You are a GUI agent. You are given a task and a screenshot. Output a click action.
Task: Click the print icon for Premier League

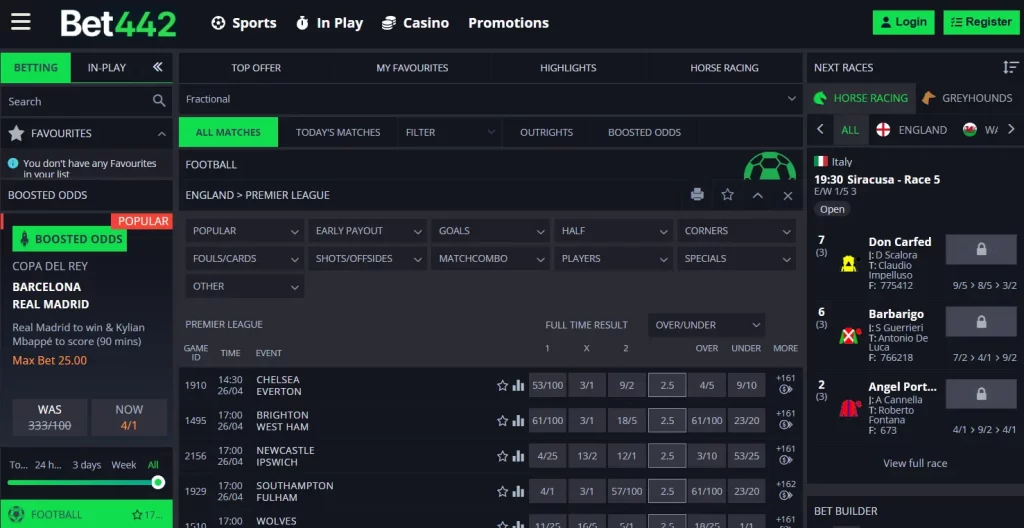697,195
